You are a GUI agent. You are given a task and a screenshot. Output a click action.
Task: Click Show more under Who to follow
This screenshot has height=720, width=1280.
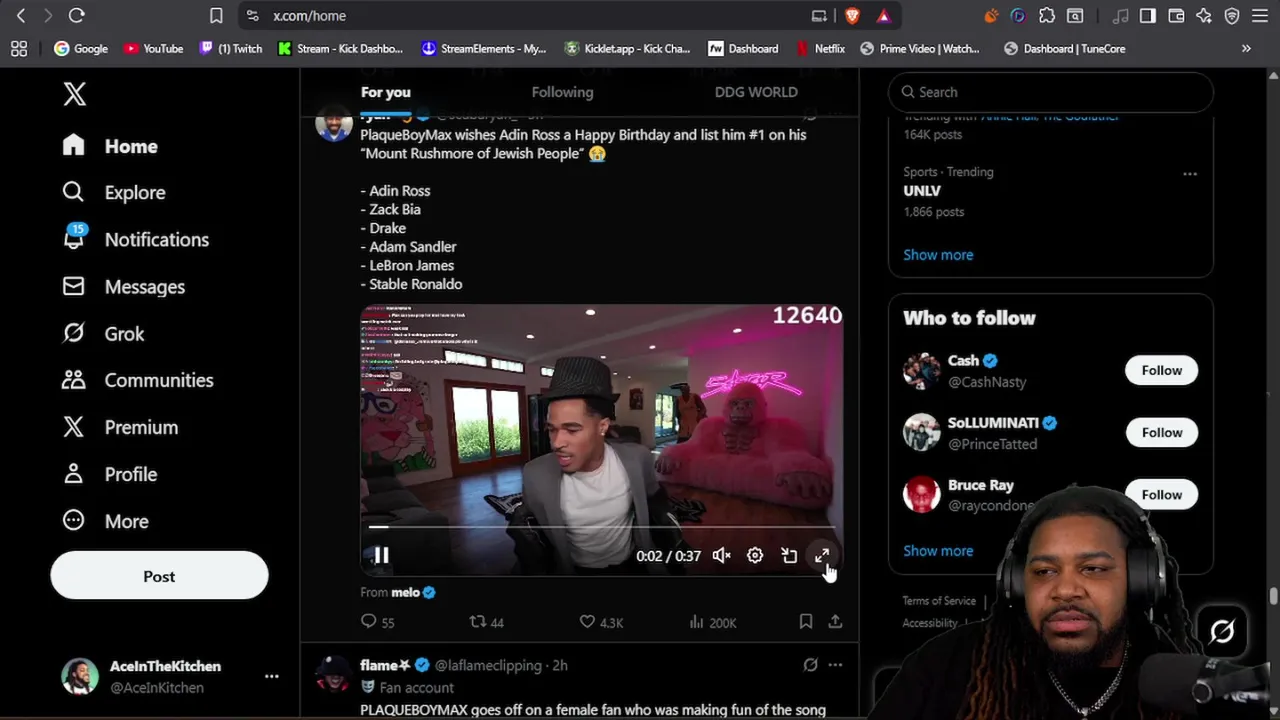tap(938, 551)
